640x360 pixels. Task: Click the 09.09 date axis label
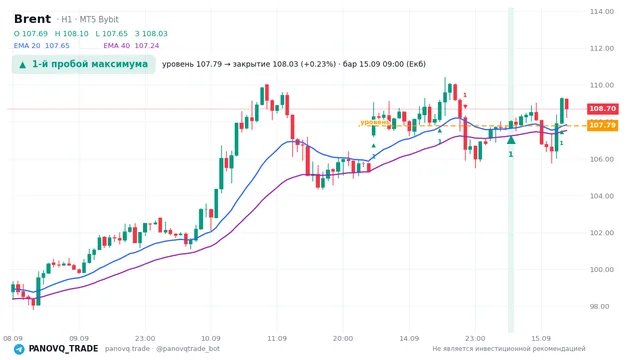[x=79, y=338]
